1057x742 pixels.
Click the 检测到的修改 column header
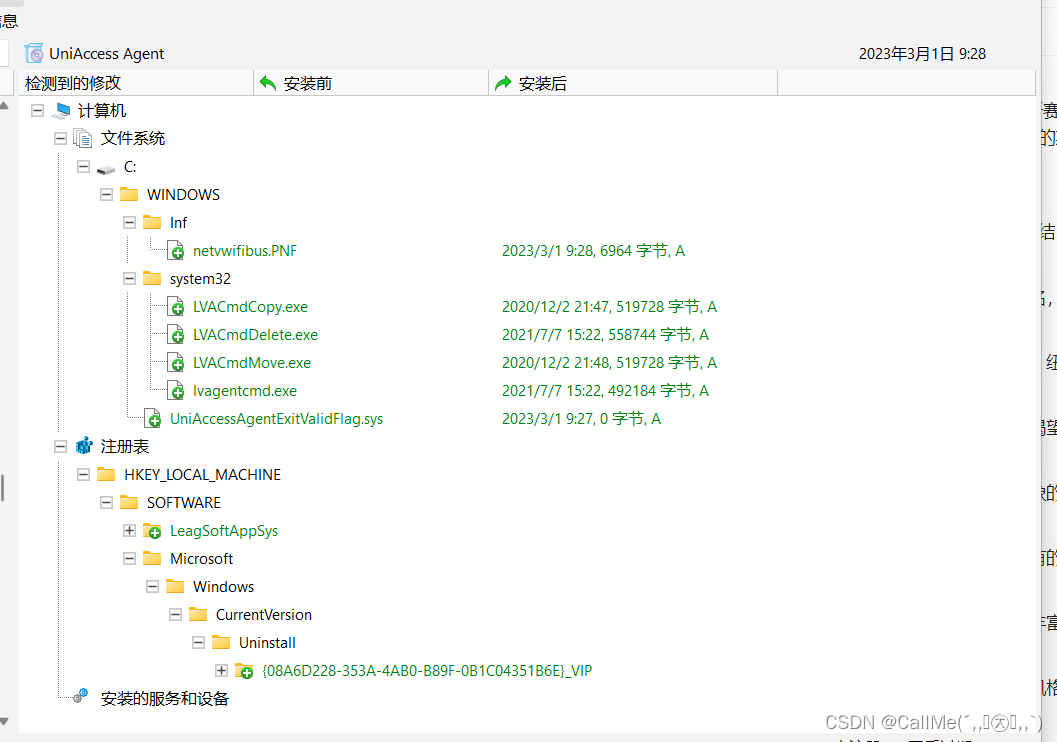click(134, 83)
